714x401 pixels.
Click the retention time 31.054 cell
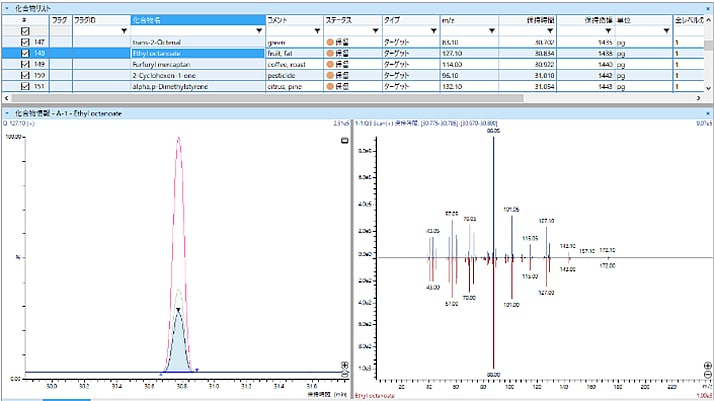(528, 86)
